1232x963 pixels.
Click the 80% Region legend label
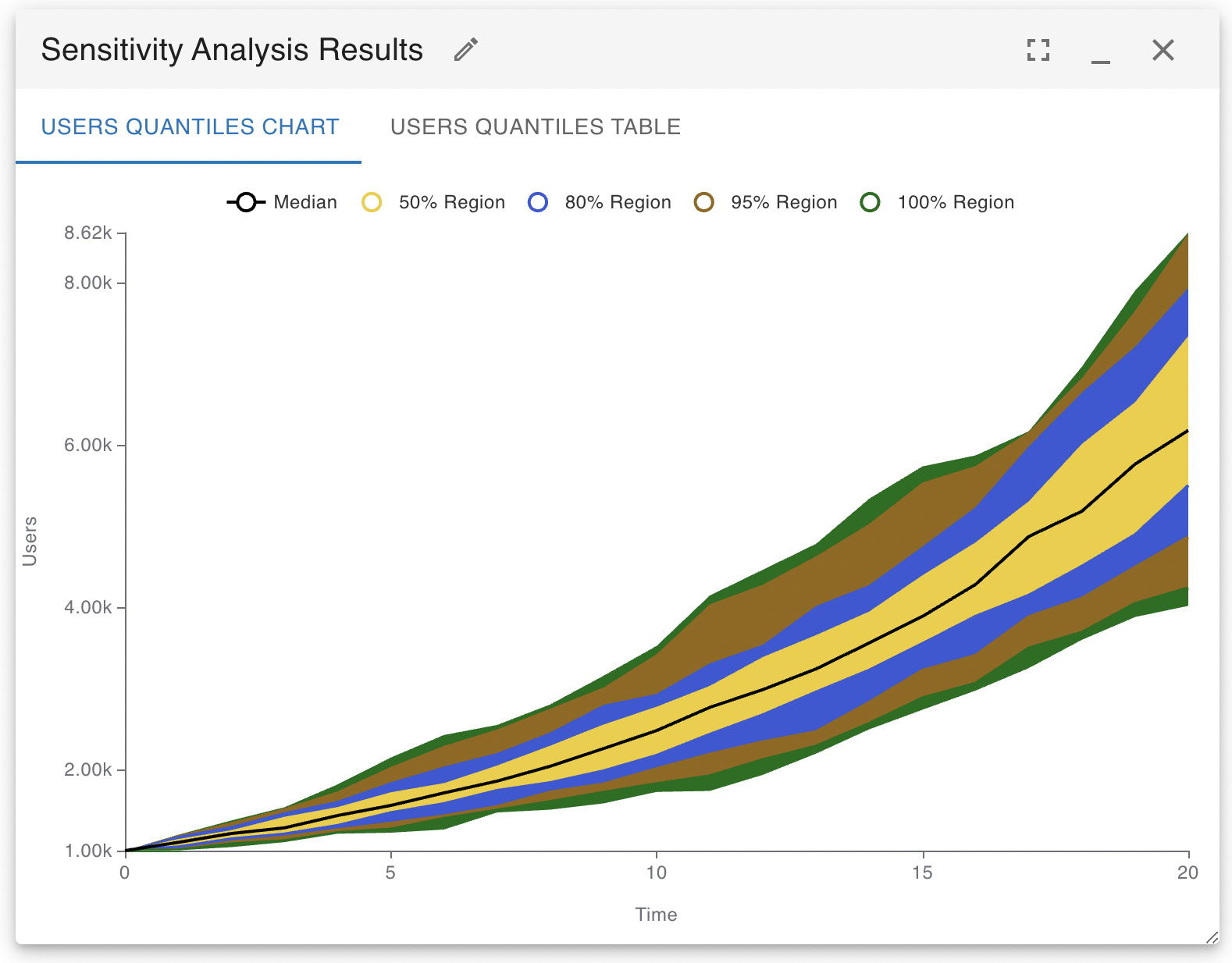coord(618,202)
